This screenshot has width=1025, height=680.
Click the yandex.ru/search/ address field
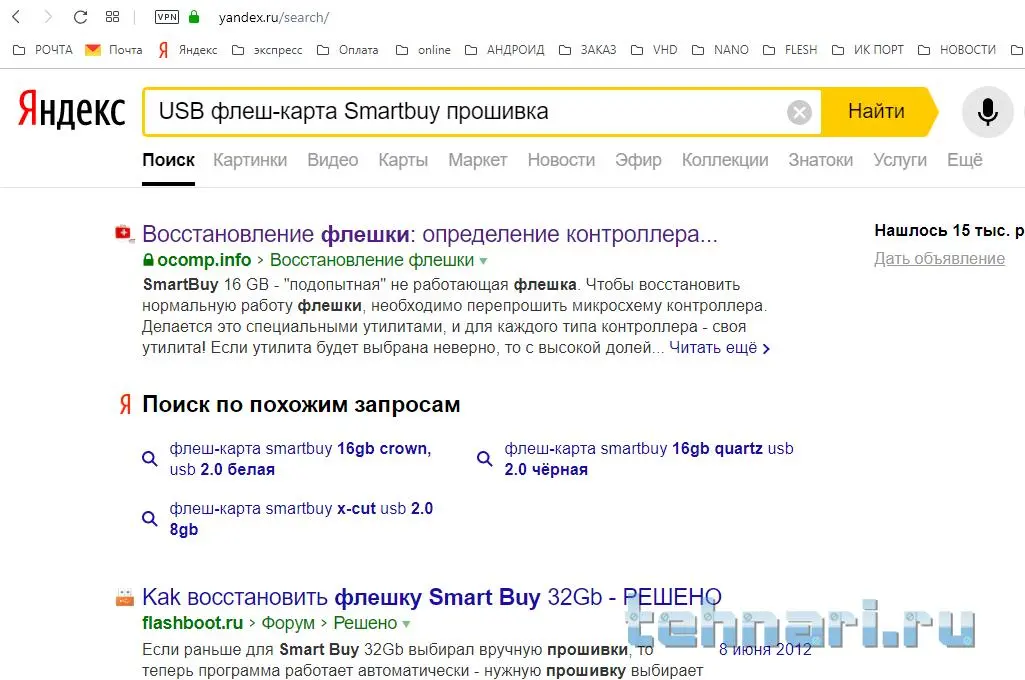274,18
